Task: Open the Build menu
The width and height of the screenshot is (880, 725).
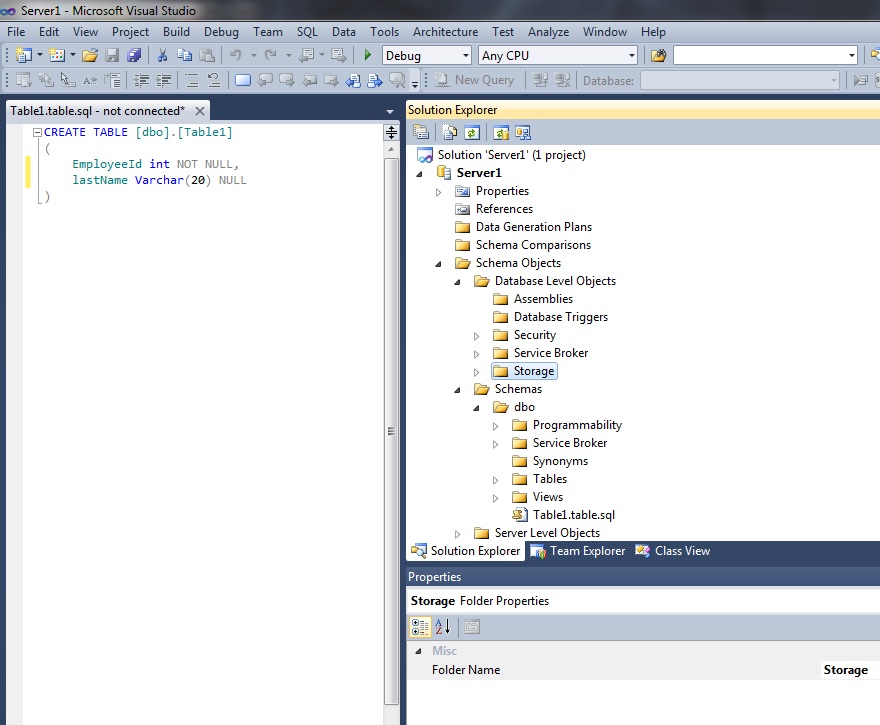Action: click(x=176, y=32)
